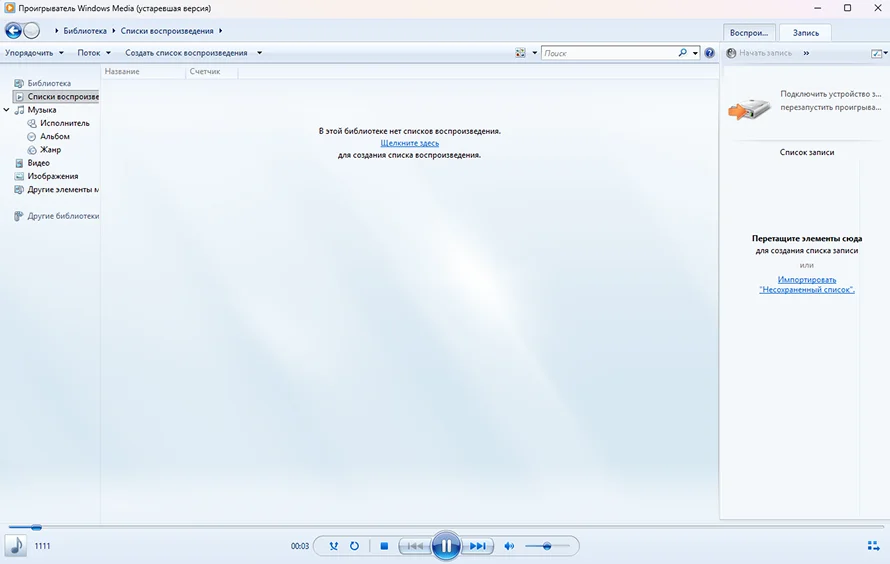The width and height of the screenshot is (890, 564).
Task: Adjust the volume slider
Action: pos(547,546)
